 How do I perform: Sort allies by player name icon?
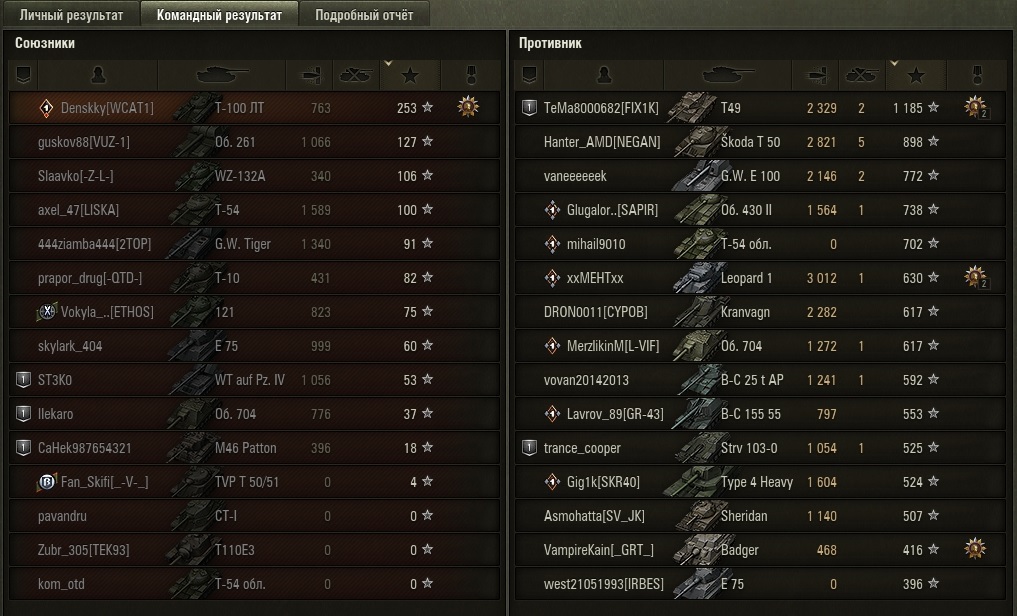(x=98, y=75)
